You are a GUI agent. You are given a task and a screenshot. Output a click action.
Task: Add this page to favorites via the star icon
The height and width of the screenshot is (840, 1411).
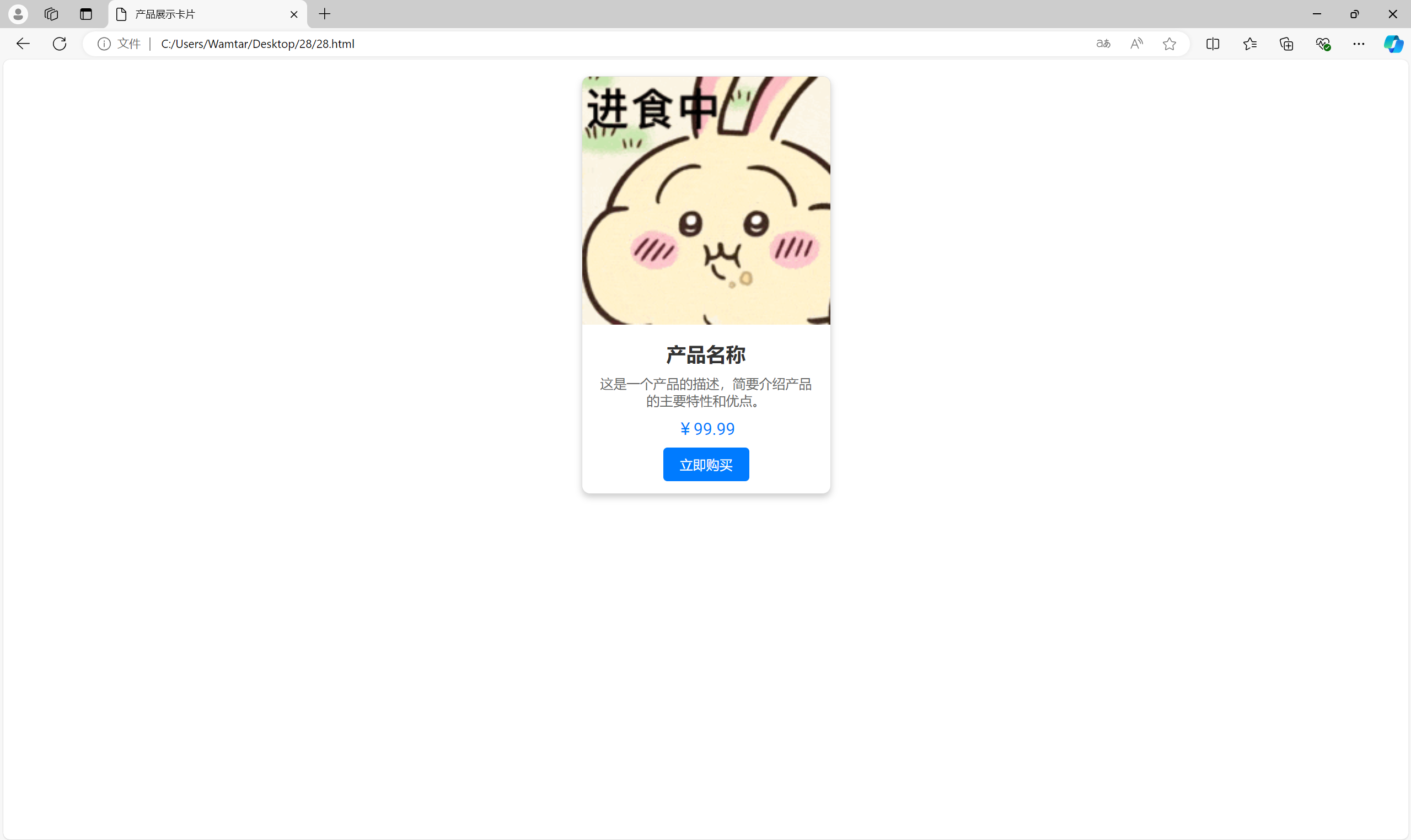1169,44
